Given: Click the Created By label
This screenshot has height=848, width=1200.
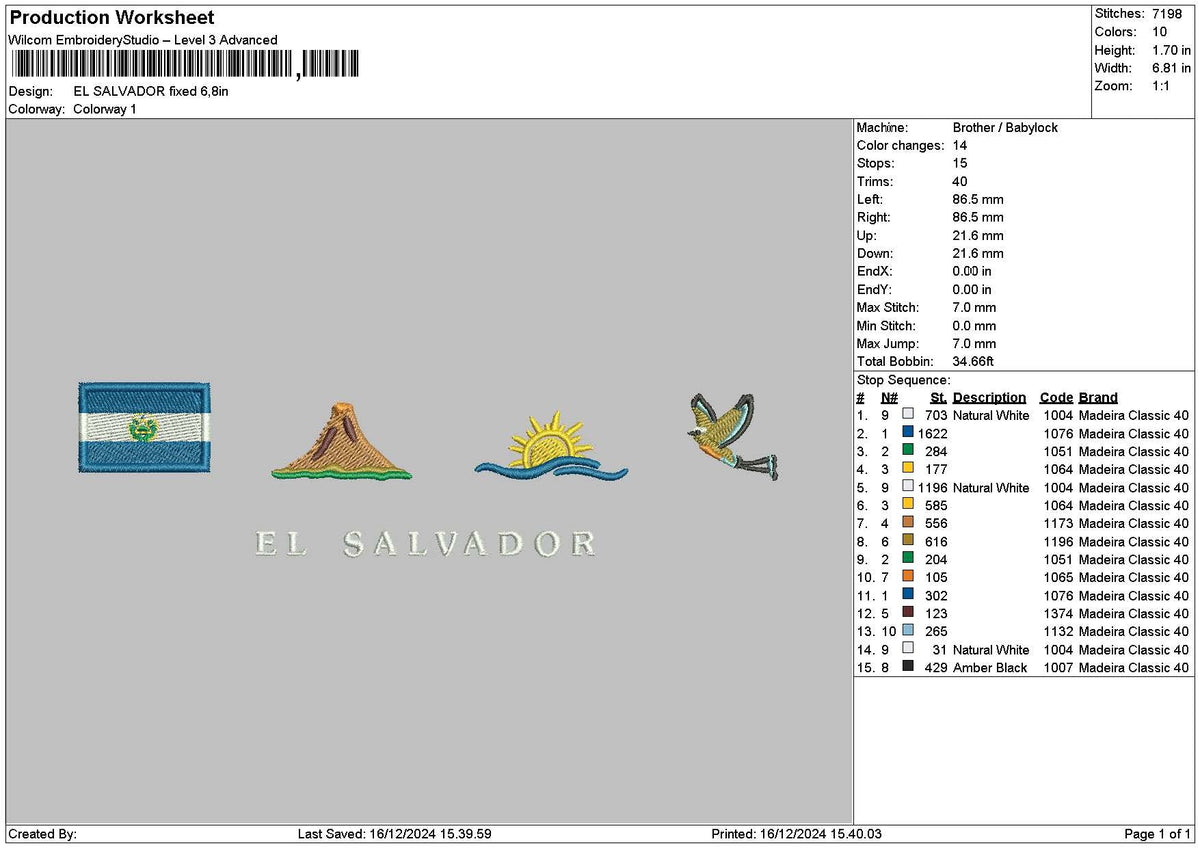Looking at the screenshot, I should tap(42, 834).
